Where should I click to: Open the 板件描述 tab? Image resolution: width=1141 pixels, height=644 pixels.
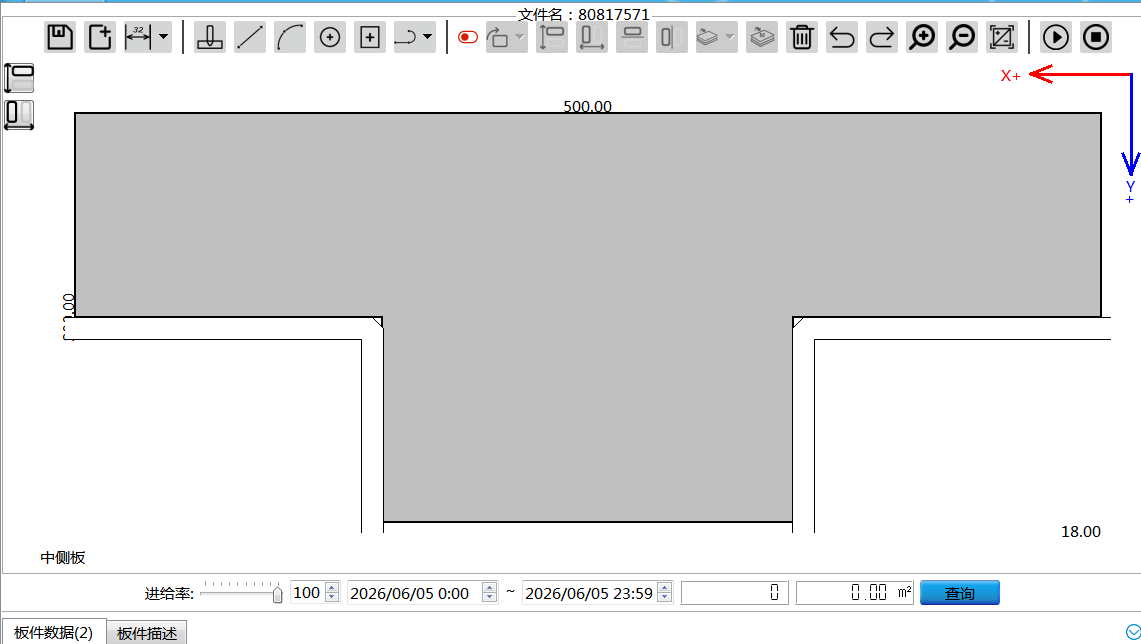[147, 633]
